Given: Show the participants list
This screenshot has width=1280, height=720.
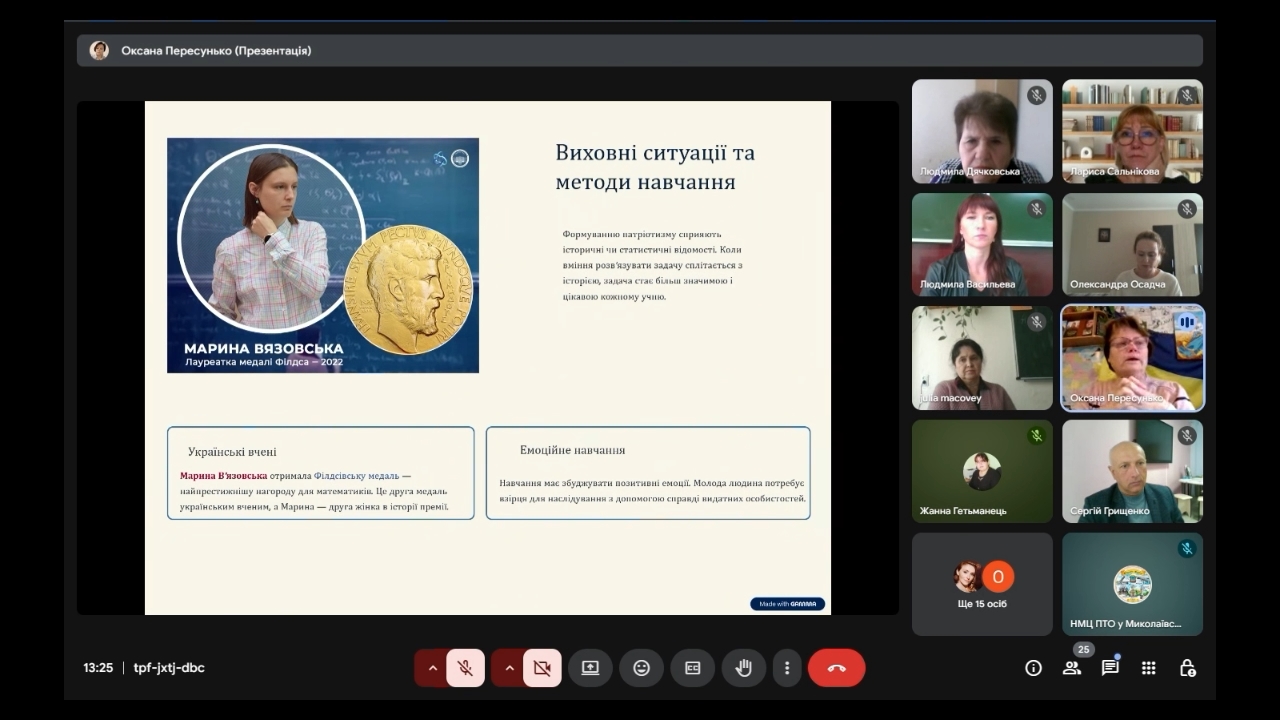Looking at the screenshot, I should pyautogui.click(x=1071, y=668).
